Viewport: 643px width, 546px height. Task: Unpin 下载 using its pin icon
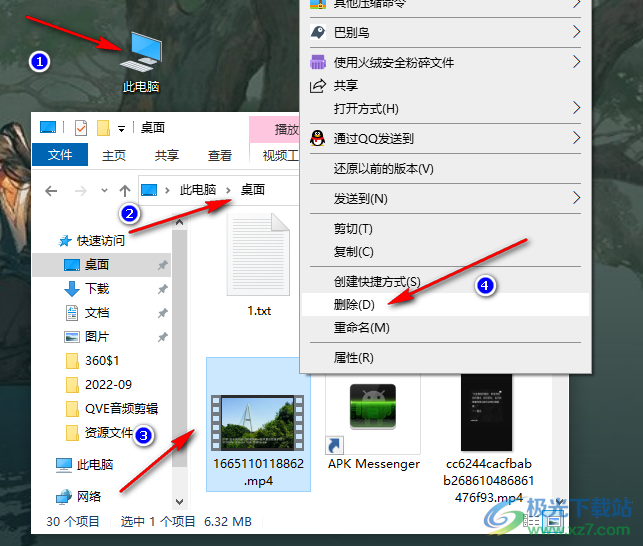162,289
